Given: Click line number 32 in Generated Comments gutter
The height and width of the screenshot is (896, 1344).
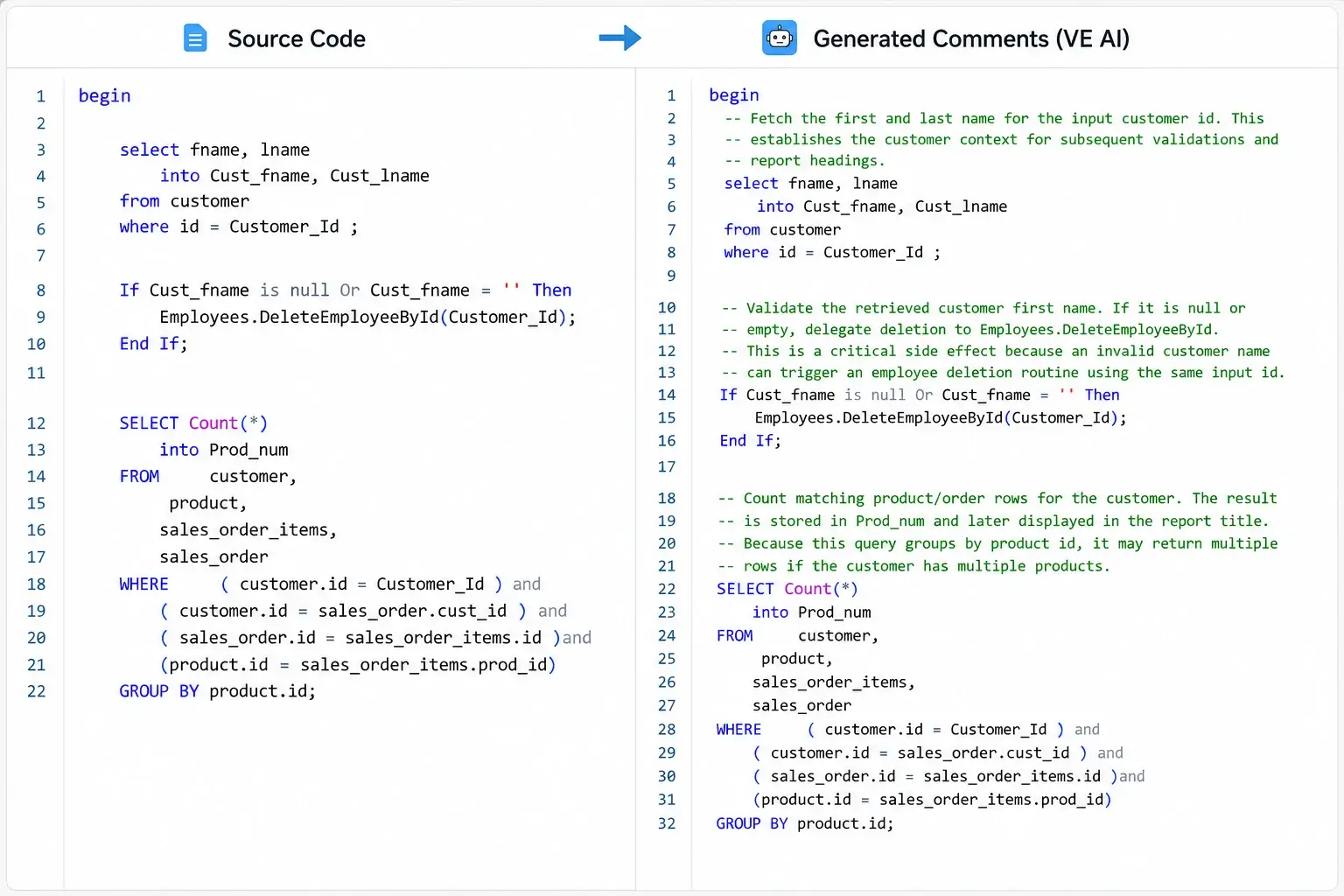Looking at the screenshot, I should [667, 824].
